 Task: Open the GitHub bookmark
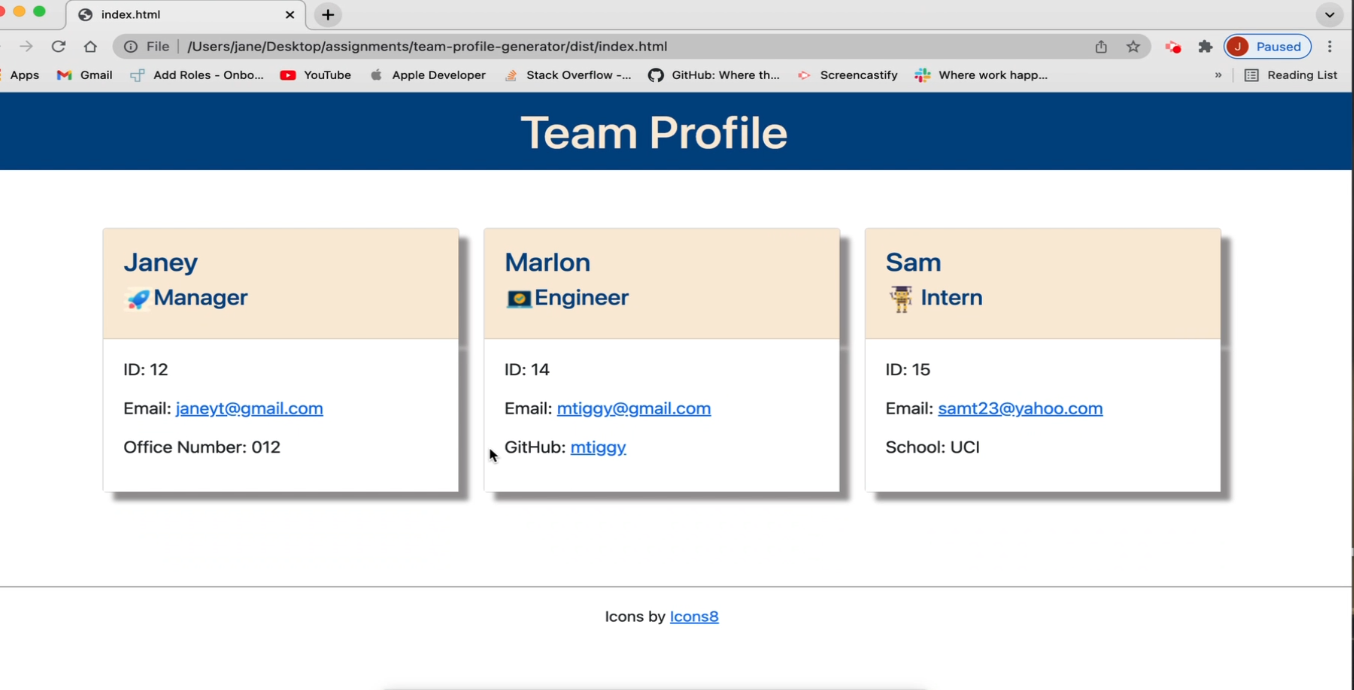[x=714, y=75]
